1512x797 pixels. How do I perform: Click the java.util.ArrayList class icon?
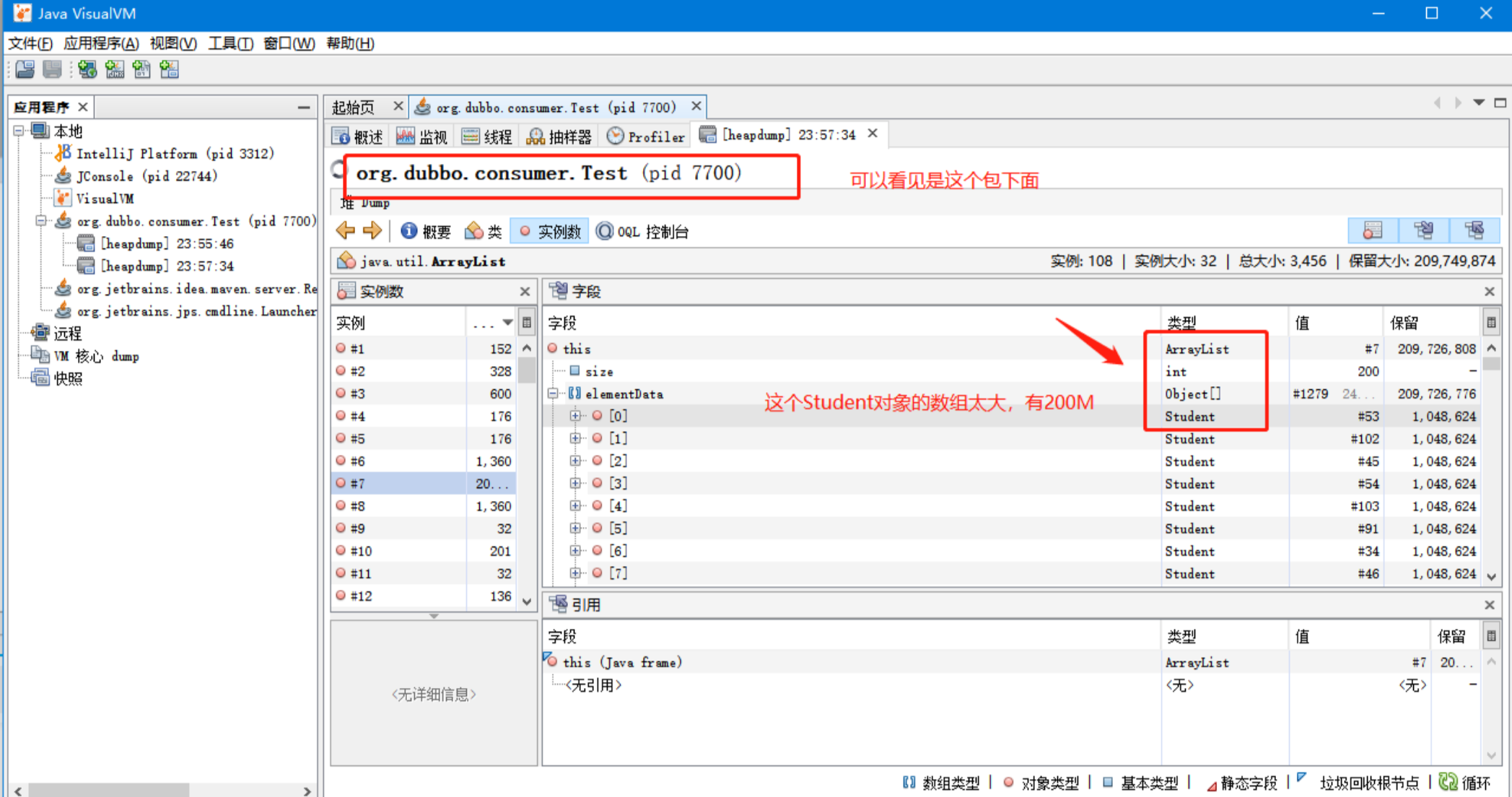[346, 261]
